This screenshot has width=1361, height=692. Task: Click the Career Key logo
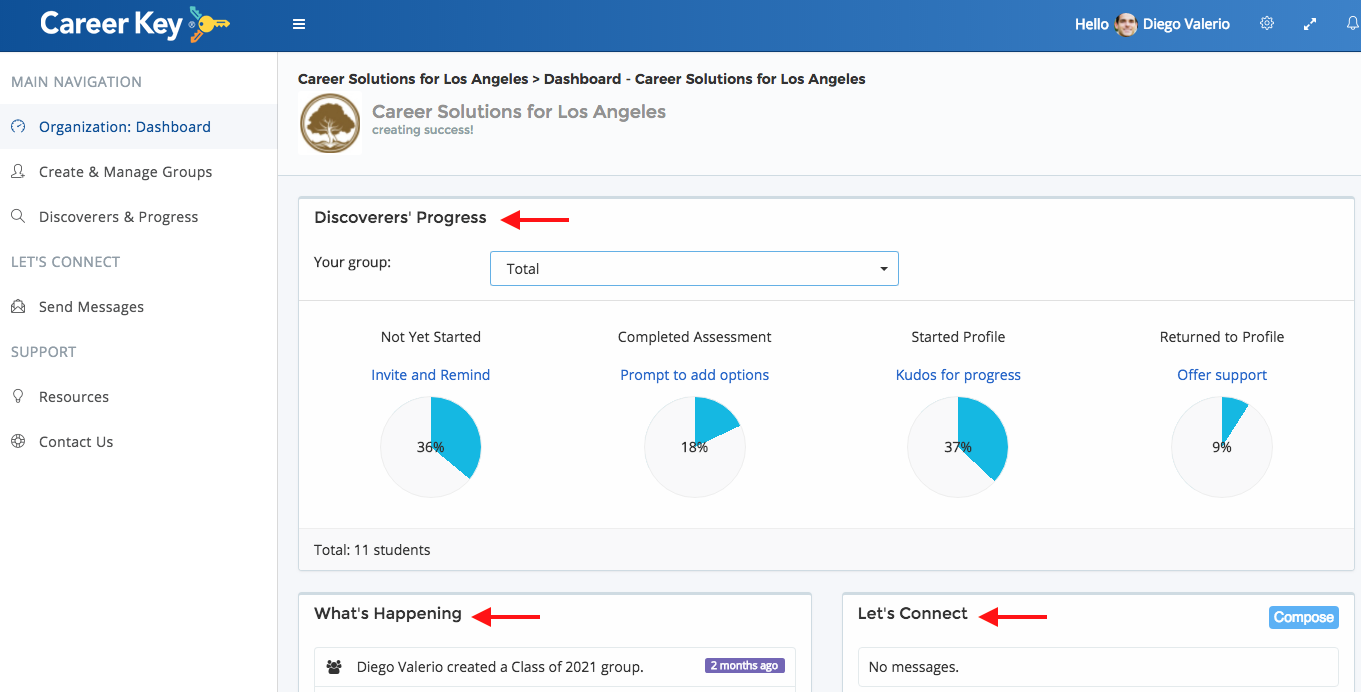point(135,25)
